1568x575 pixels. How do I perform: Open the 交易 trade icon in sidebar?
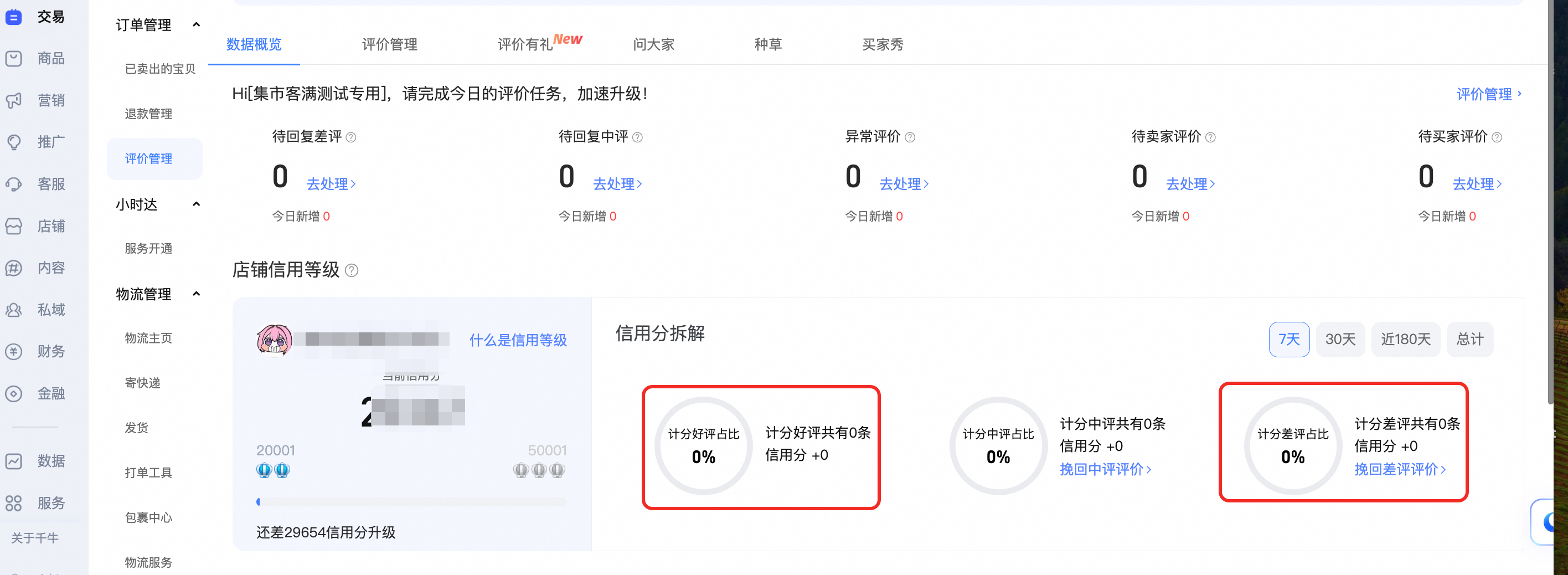13,17
